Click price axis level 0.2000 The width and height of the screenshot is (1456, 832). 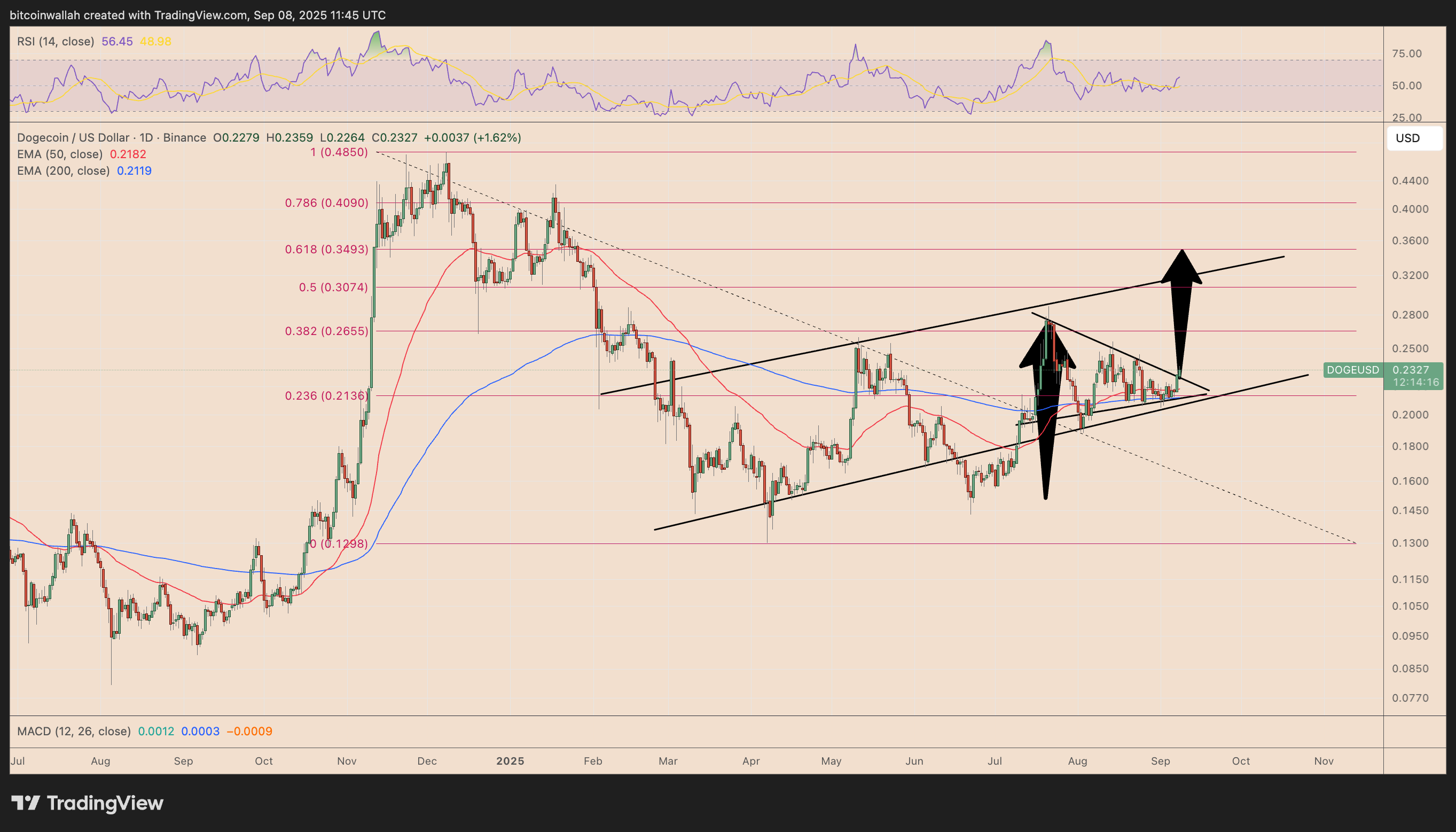pos(1410,415)
